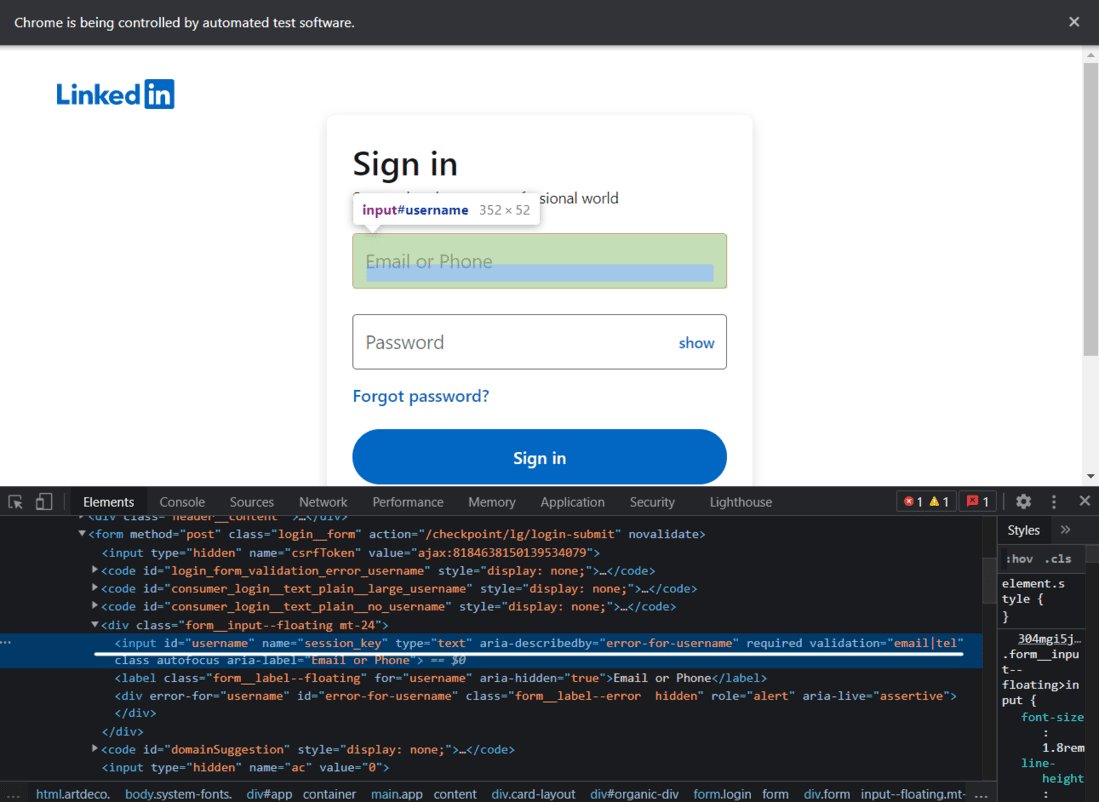
Task: Click the LinkedIn logo
Action: click(115, 94)
